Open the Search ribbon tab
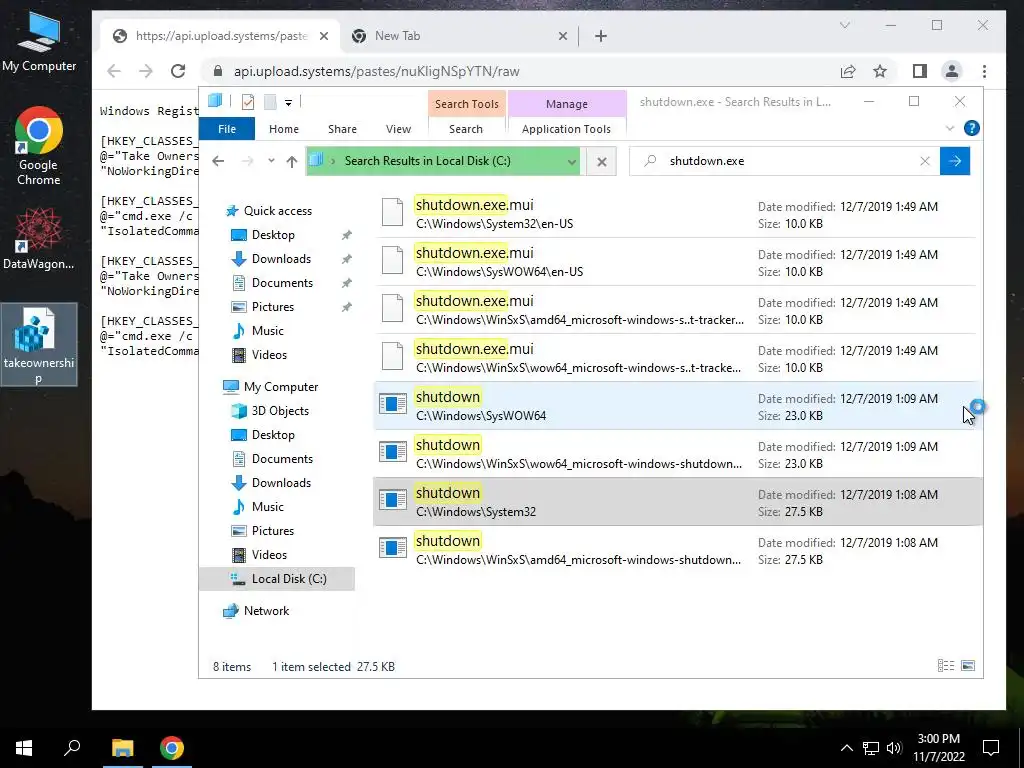 (466, 129)
